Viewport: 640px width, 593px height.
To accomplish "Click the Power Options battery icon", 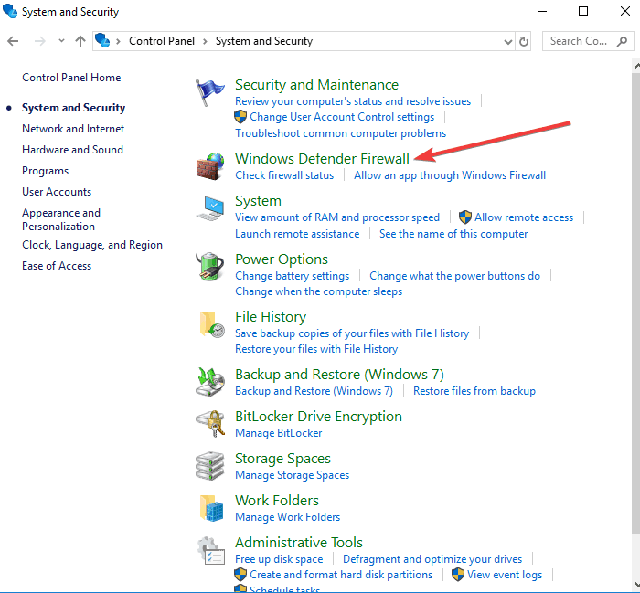I will pos(210,267).
